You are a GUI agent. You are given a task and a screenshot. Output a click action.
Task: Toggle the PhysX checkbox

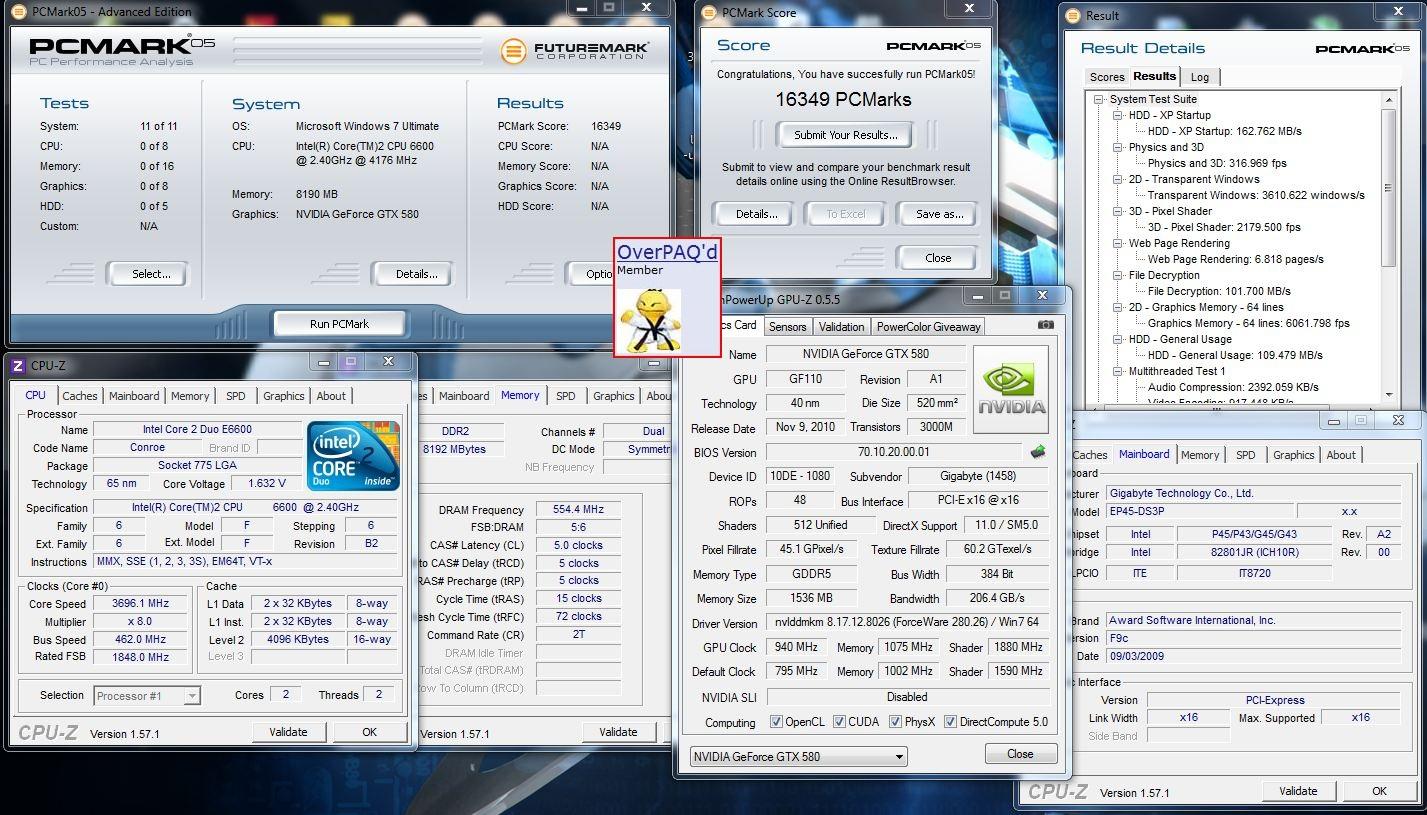coord(895,722)
